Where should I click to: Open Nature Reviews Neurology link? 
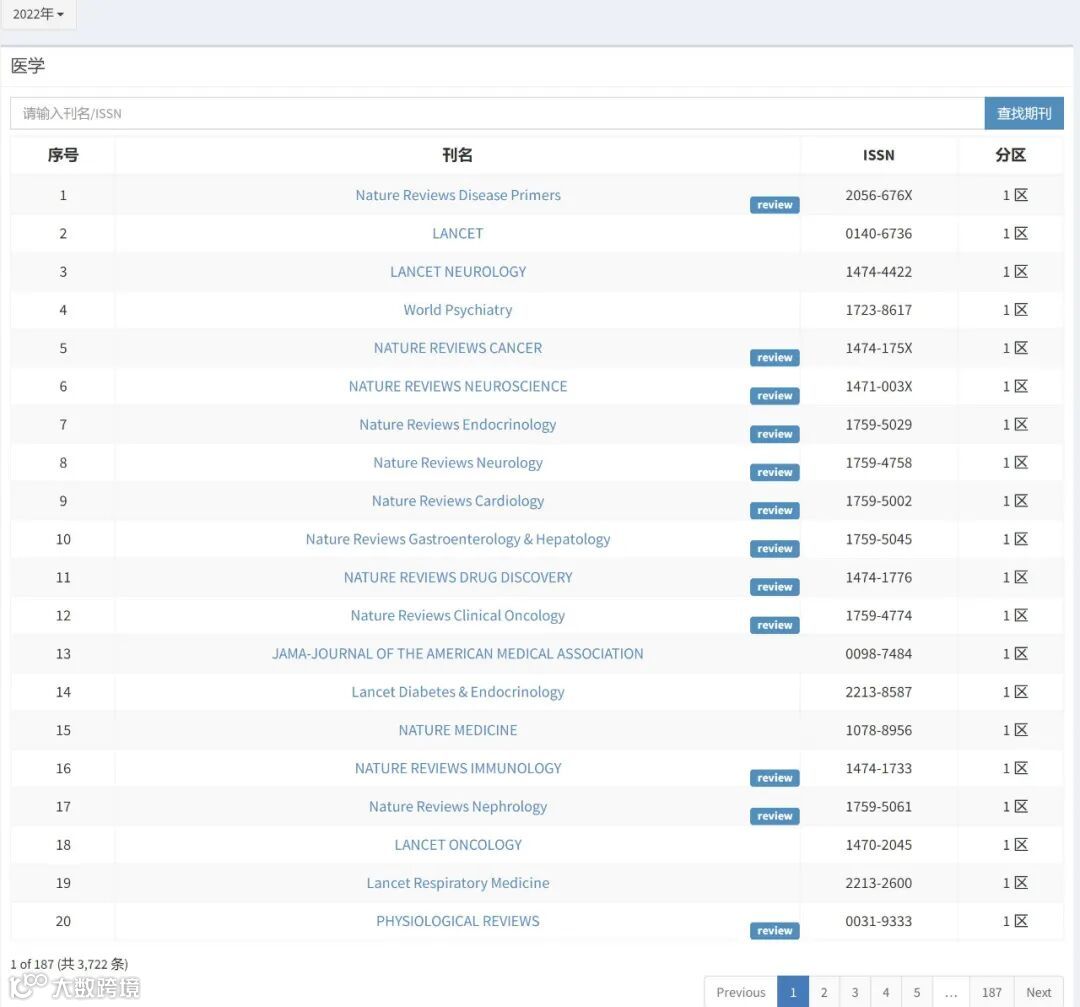pos(457,463)
